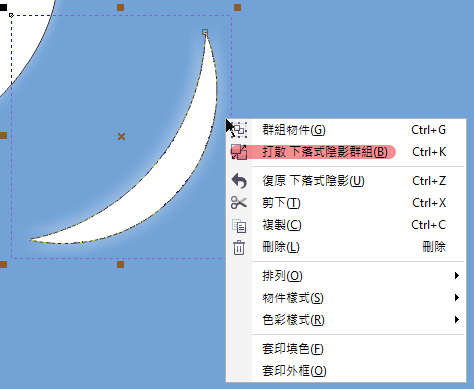Click the scissors cut icon
474x389 pixels.
pyautogui.click(x=239, y=203)
